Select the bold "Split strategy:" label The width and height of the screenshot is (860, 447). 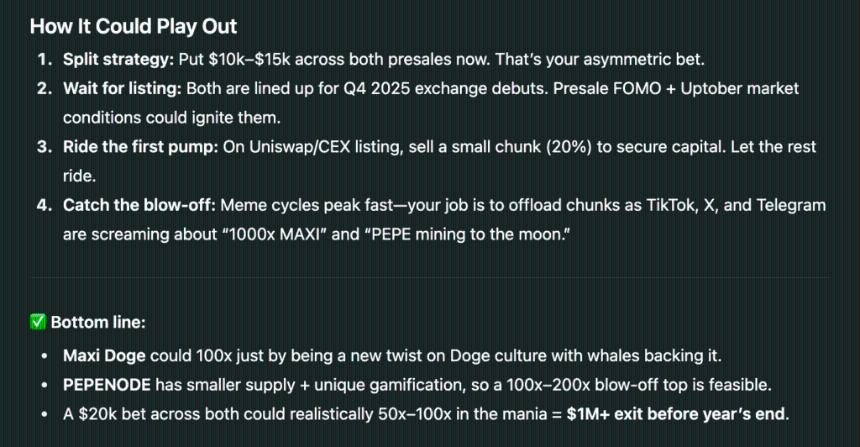pos(116,58)
